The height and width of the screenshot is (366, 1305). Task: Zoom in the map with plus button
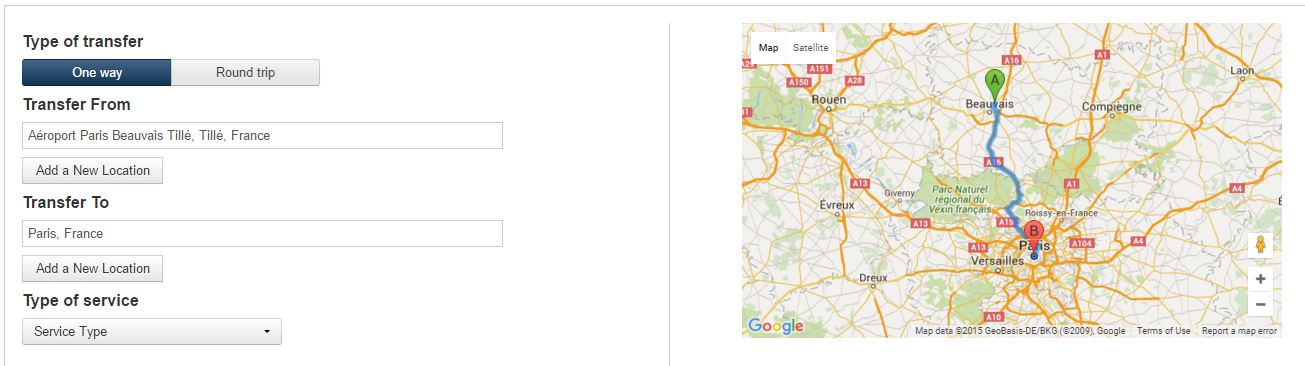[x=1260, y=279]
